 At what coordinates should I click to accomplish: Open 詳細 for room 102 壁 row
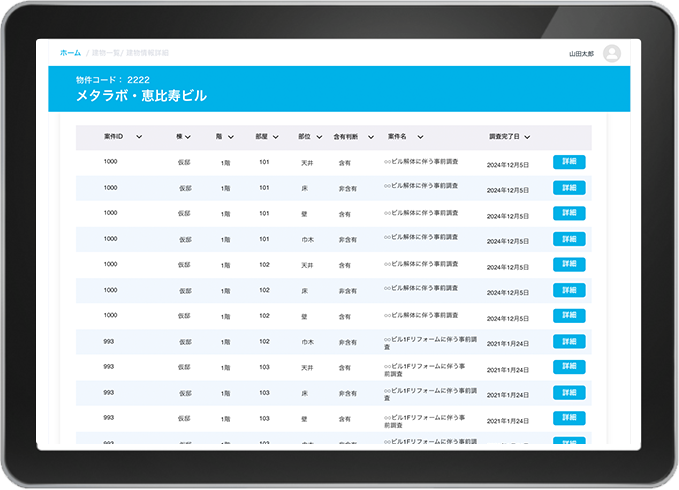[569, 316]
